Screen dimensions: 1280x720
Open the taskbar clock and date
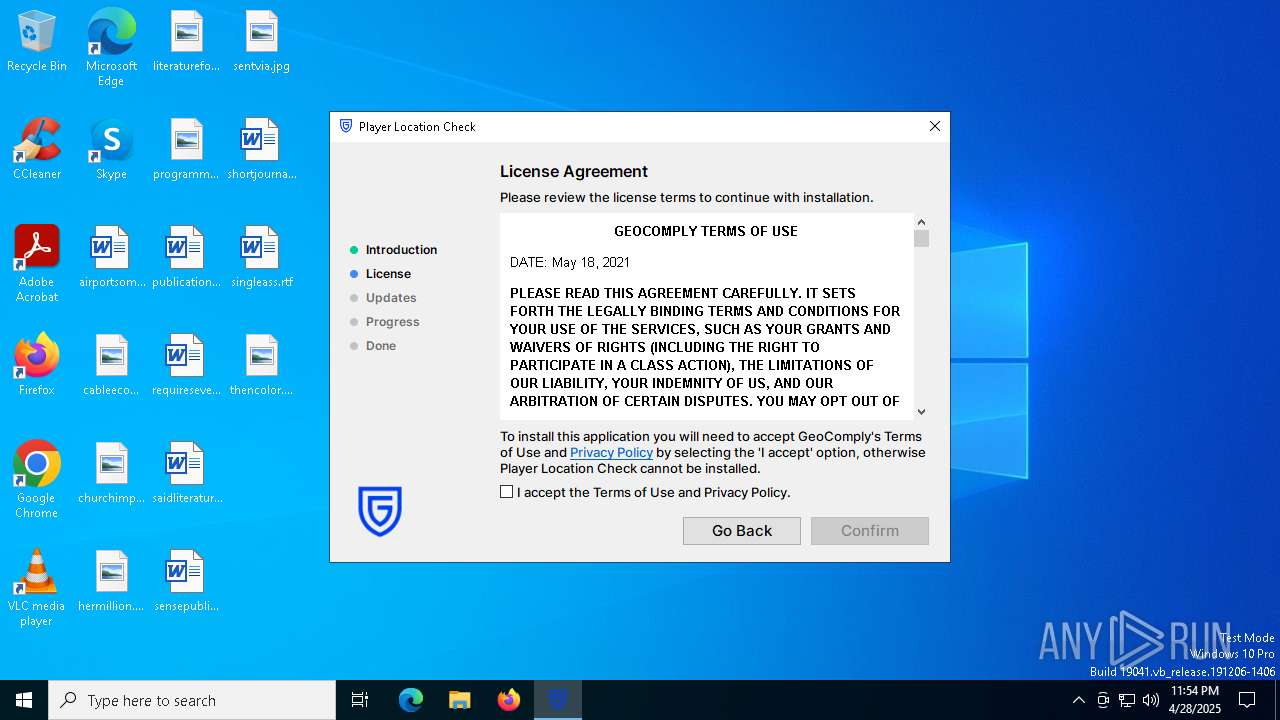tap(1195, 700)
